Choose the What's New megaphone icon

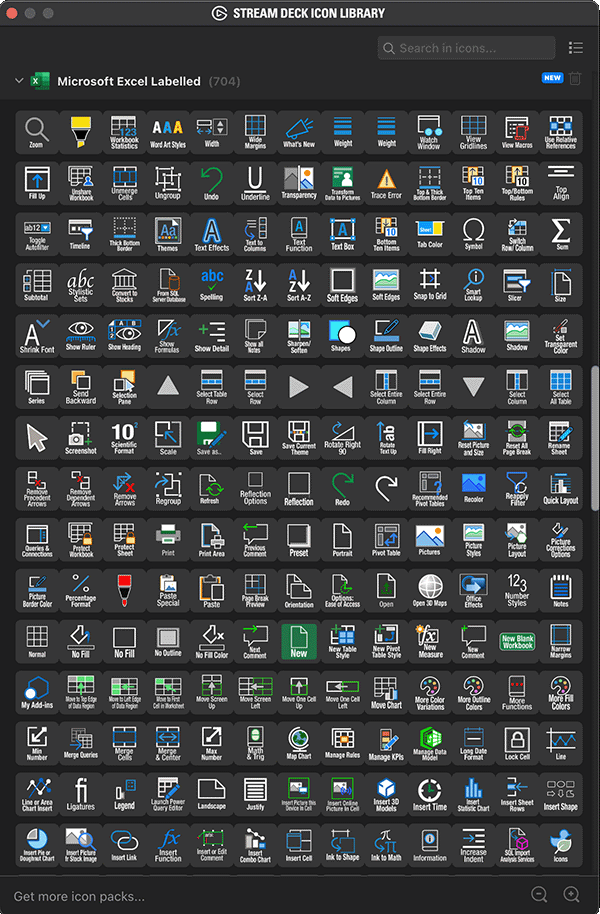(x=299, y=132)
